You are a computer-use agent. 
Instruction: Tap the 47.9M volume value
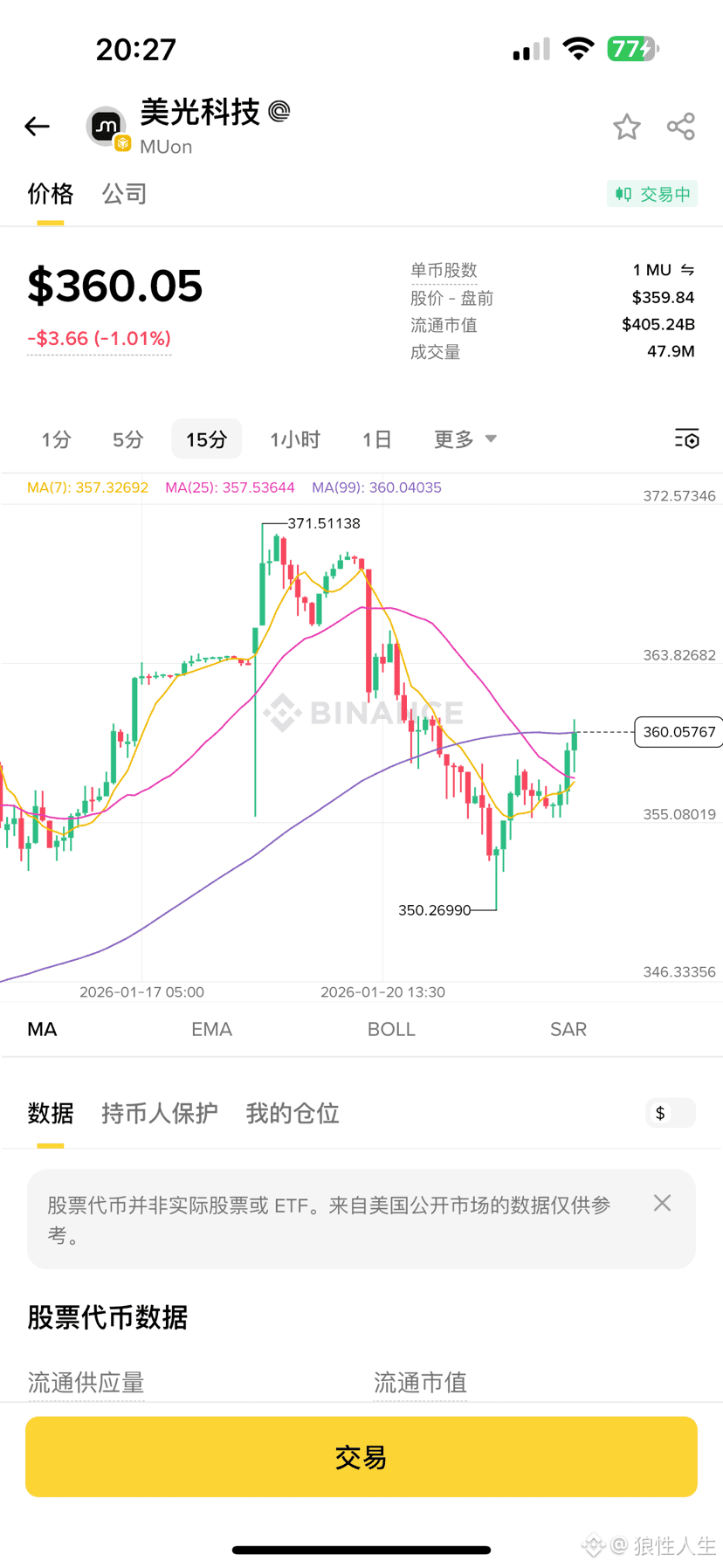click(x=671, y=352)
